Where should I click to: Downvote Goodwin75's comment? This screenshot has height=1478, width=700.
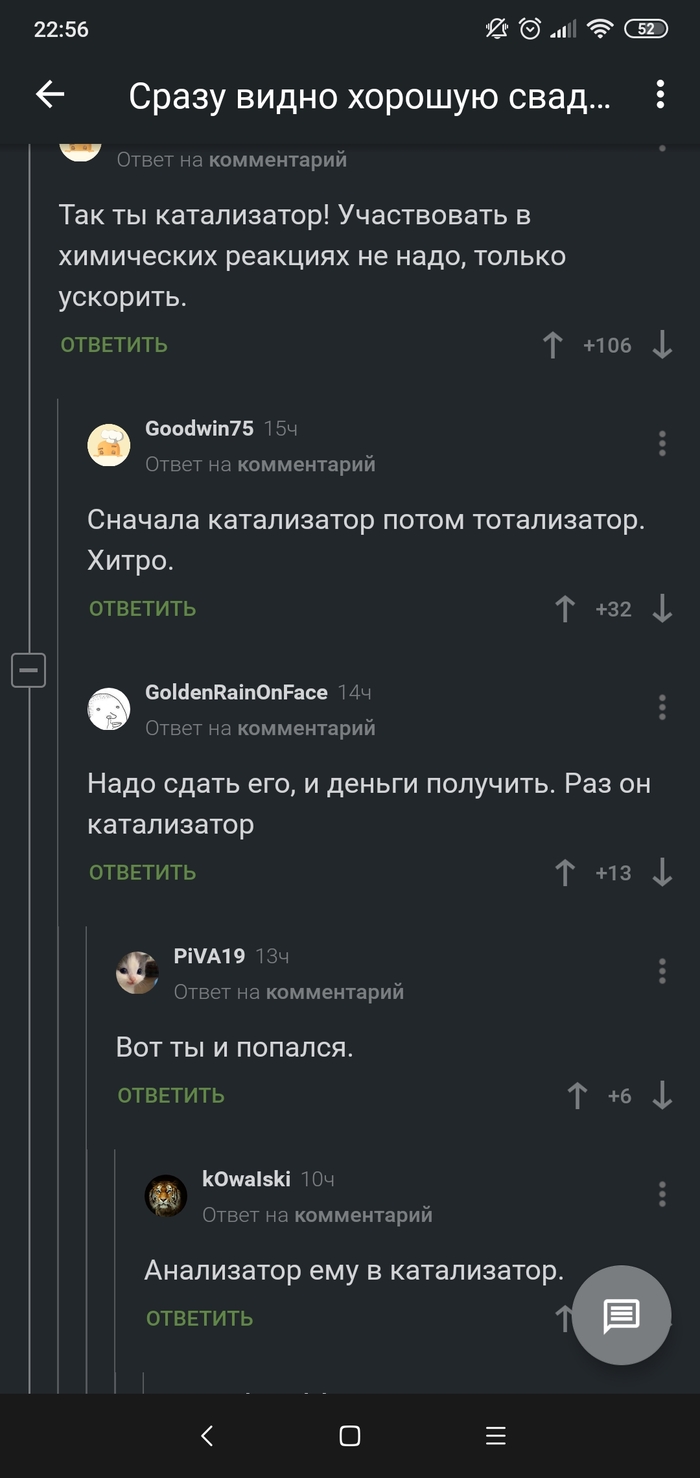click(662, 609)
